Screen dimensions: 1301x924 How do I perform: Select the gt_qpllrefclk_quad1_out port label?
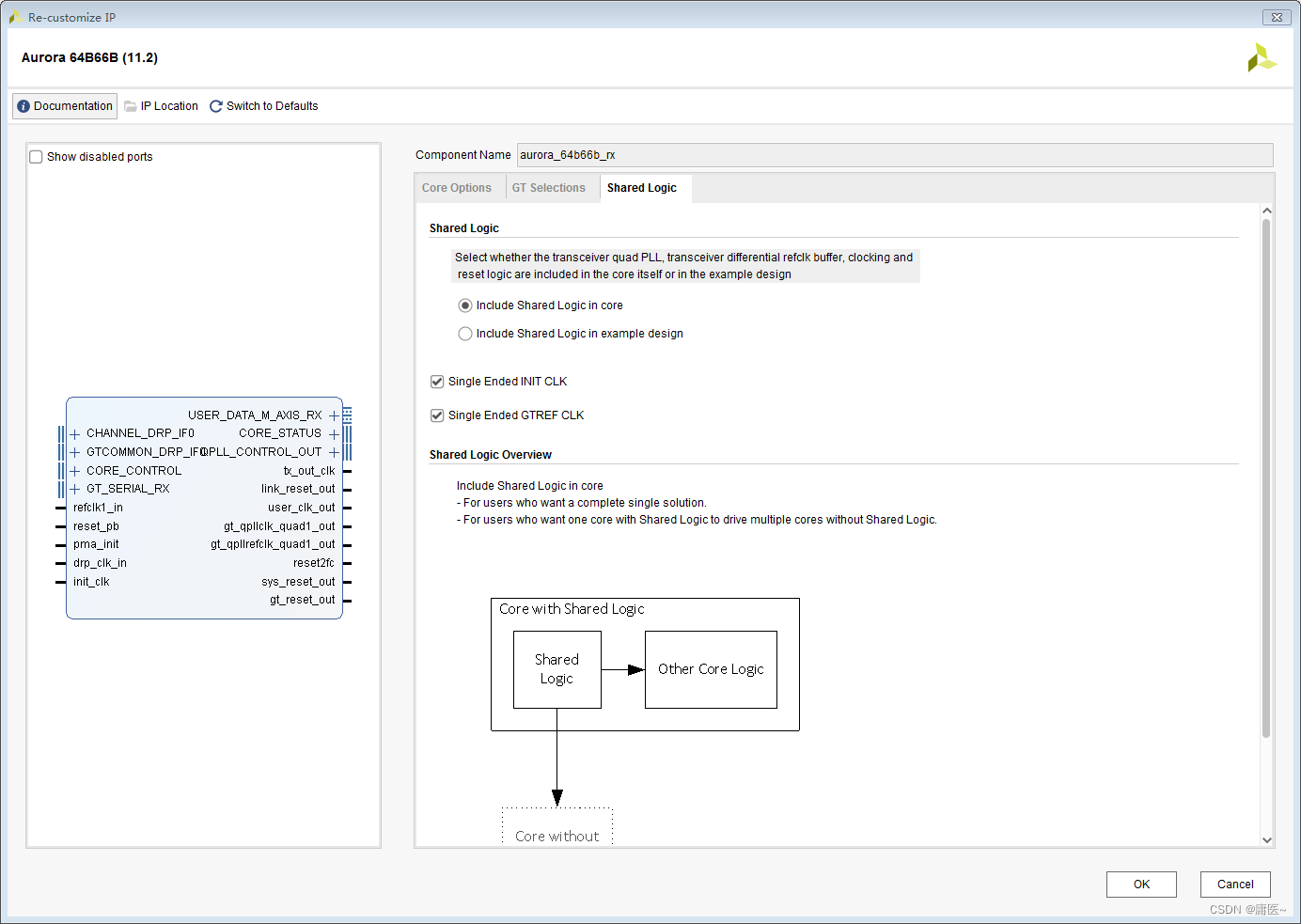pos(273,544)
